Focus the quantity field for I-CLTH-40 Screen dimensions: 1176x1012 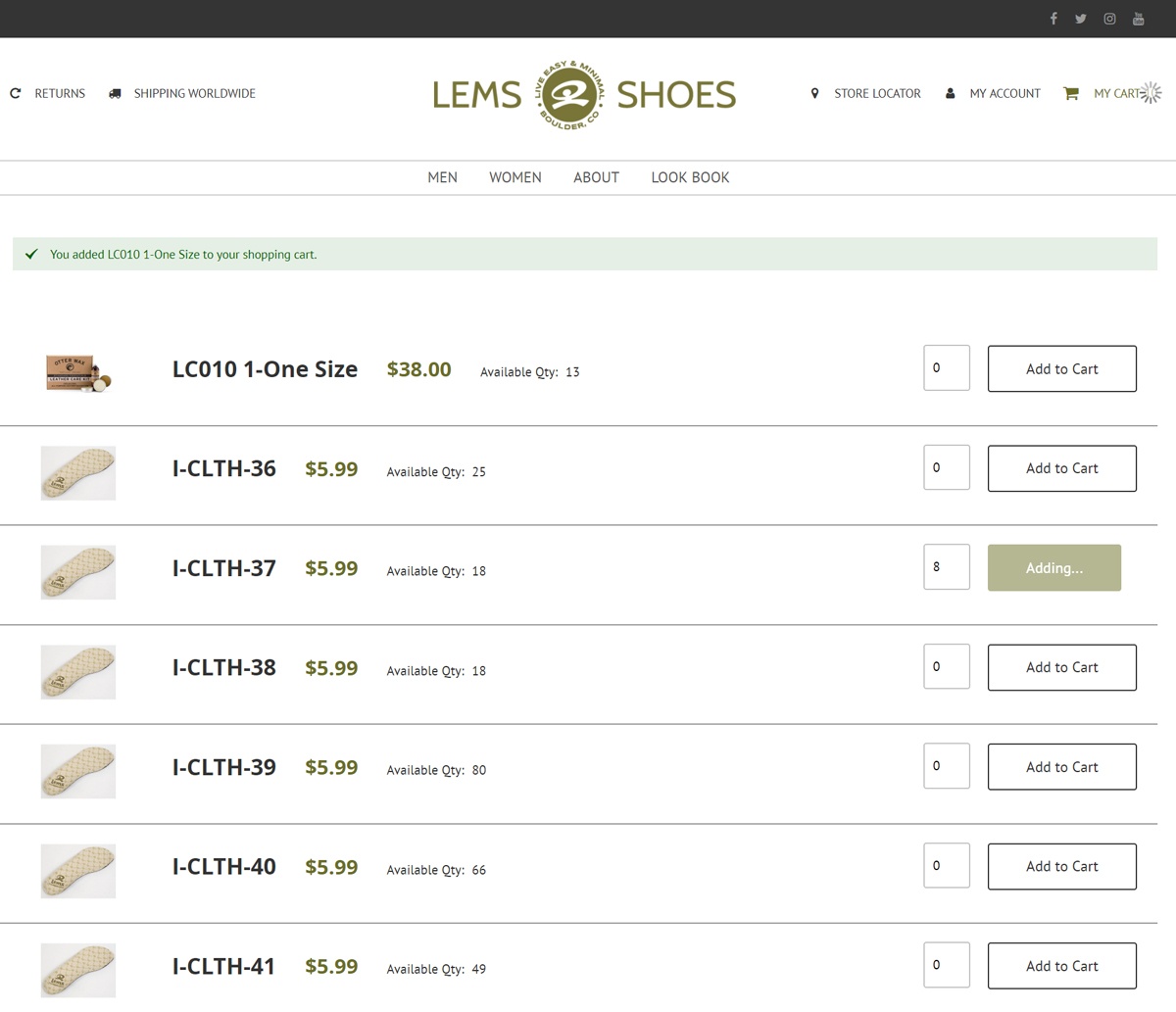click(947, 866)
